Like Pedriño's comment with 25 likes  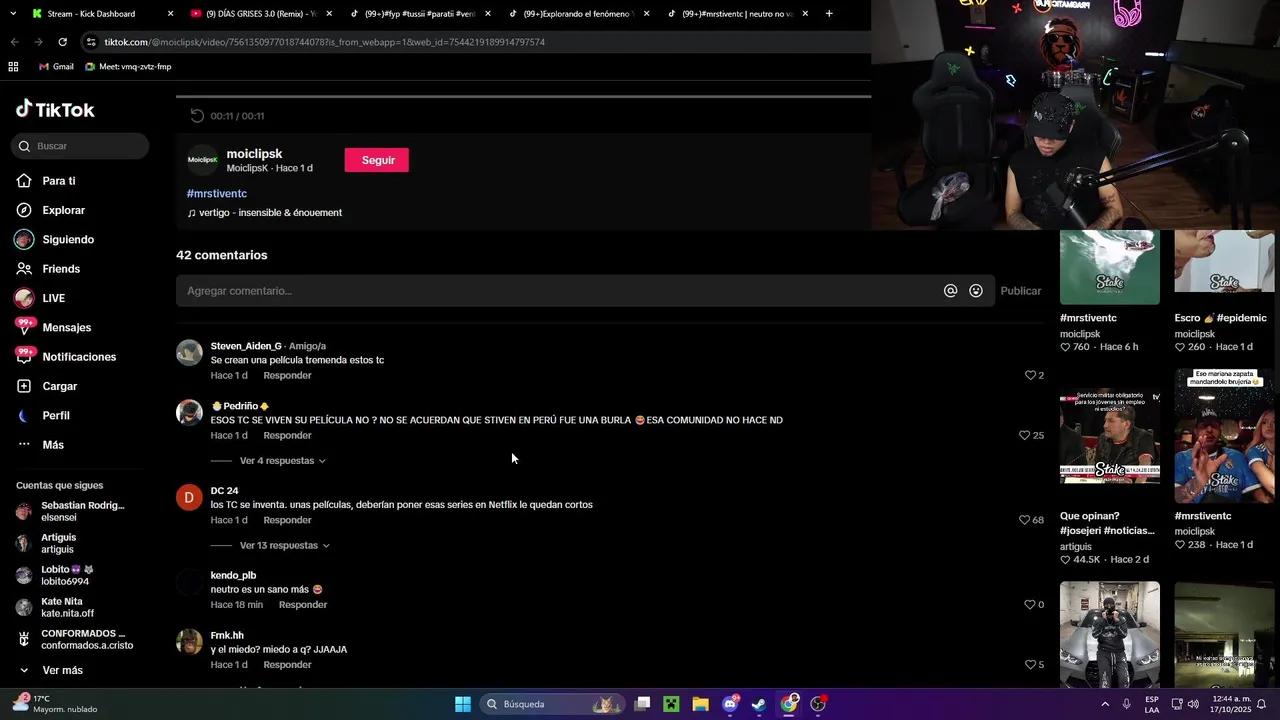coord(1024,435)
